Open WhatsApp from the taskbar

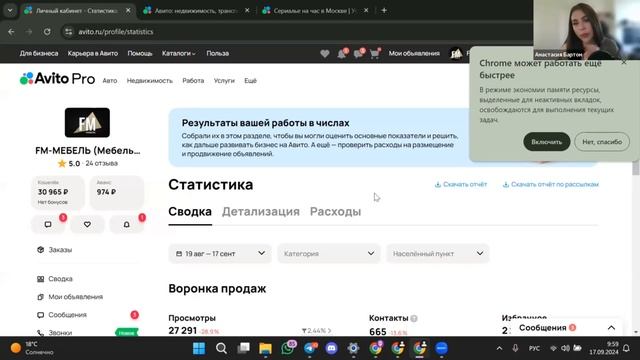pos(287,348)
